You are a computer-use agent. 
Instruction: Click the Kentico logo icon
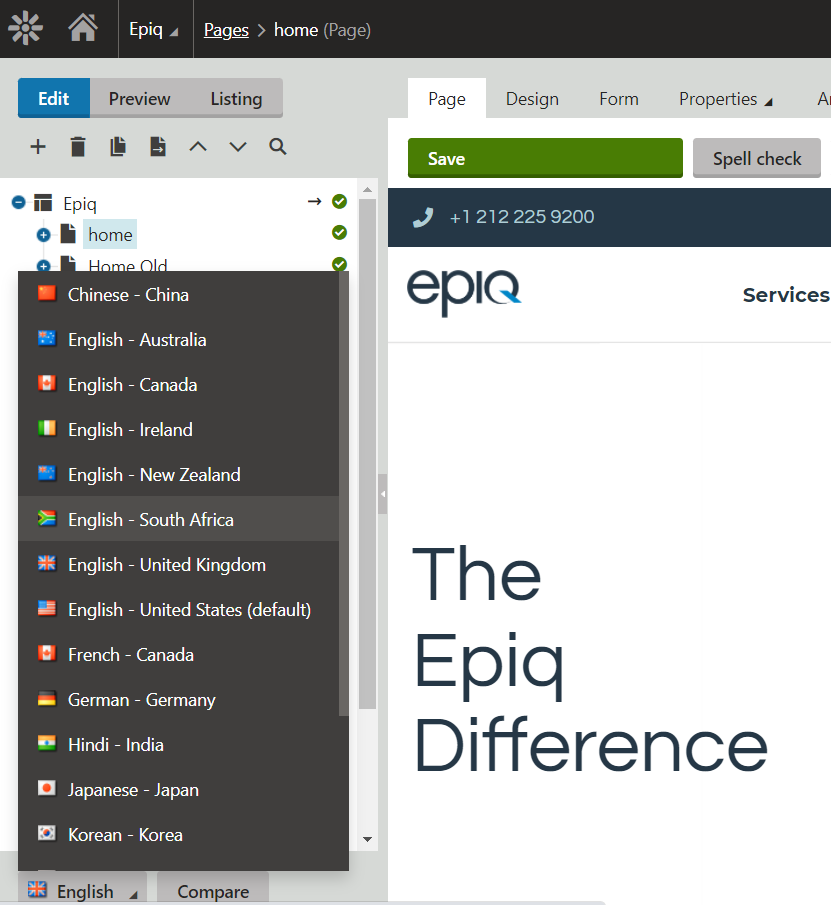tap(26, 28)
